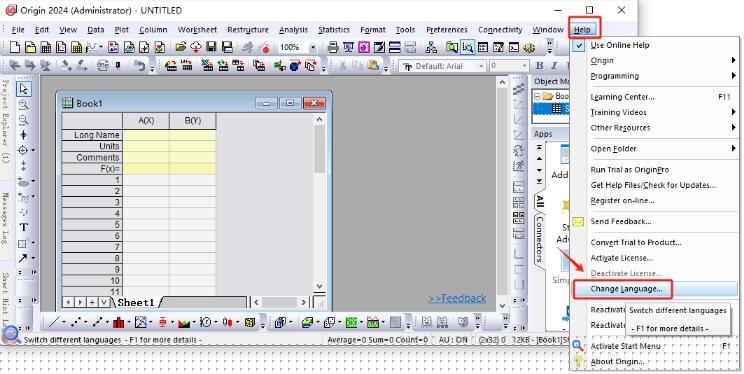Select the Text tool T icon
The height and width of the screenshot is (374, 744).
click(23, 228)
